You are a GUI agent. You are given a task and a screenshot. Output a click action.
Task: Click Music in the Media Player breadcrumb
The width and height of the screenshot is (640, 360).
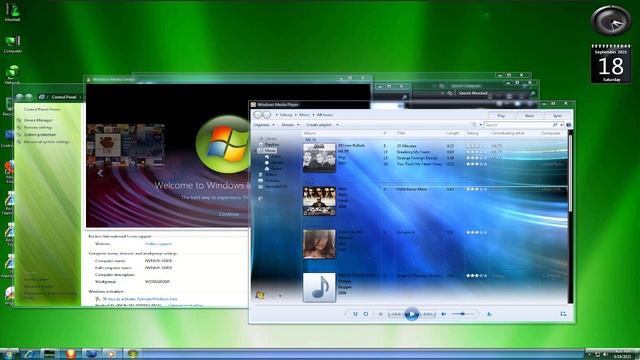click(304, 115)
